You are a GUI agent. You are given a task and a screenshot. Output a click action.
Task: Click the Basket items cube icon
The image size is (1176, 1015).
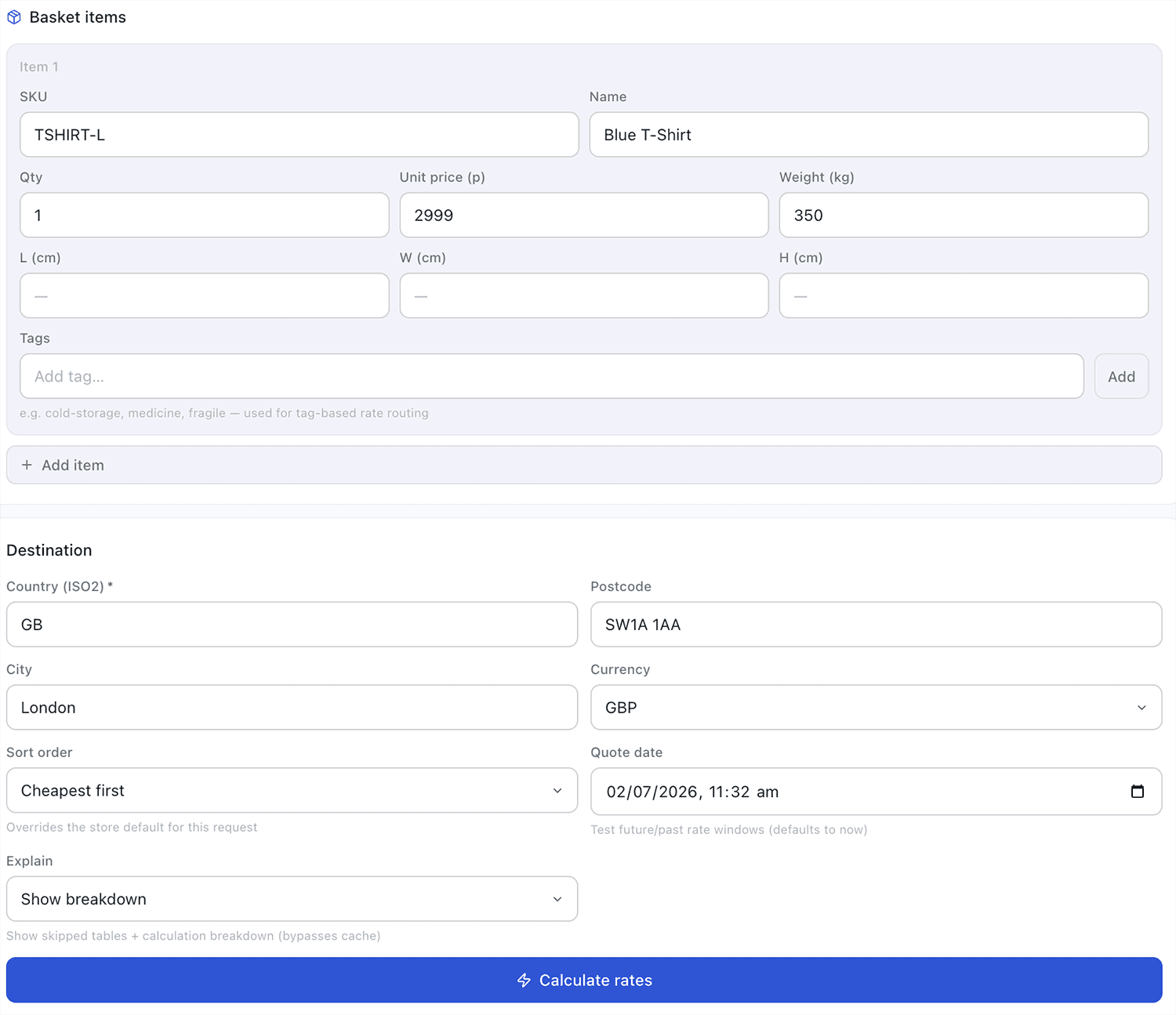tap(14, 17)
